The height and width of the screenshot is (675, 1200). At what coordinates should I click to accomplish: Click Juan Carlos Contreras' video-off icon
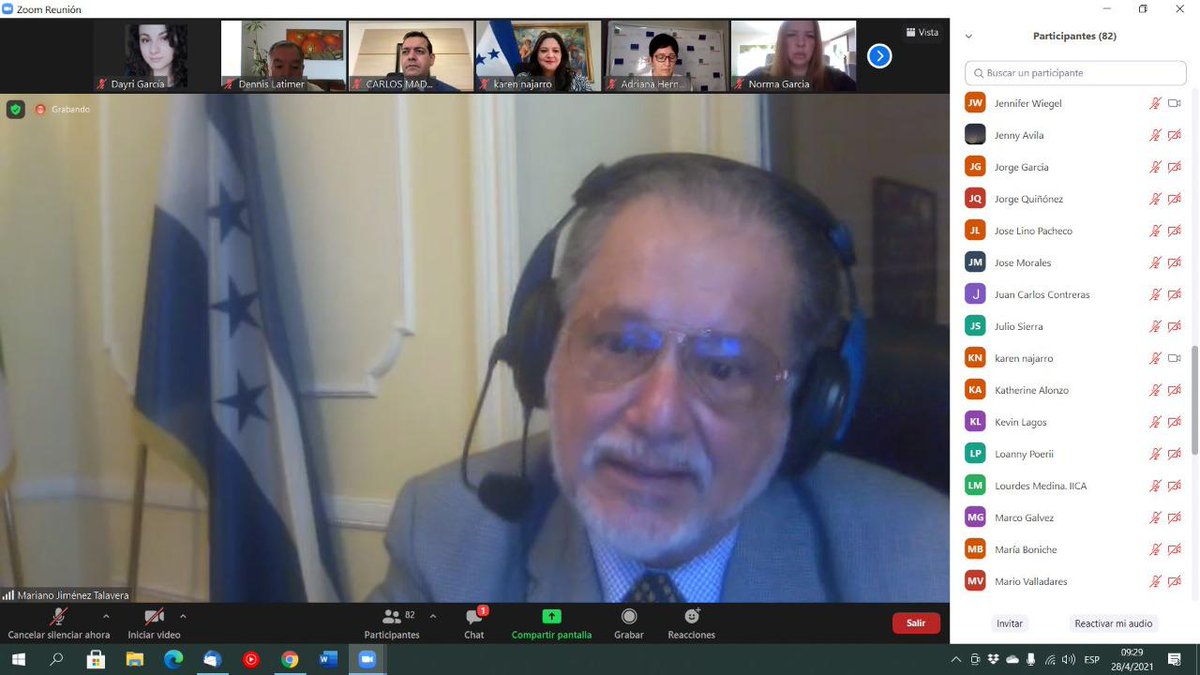(x=1175, y=294)
